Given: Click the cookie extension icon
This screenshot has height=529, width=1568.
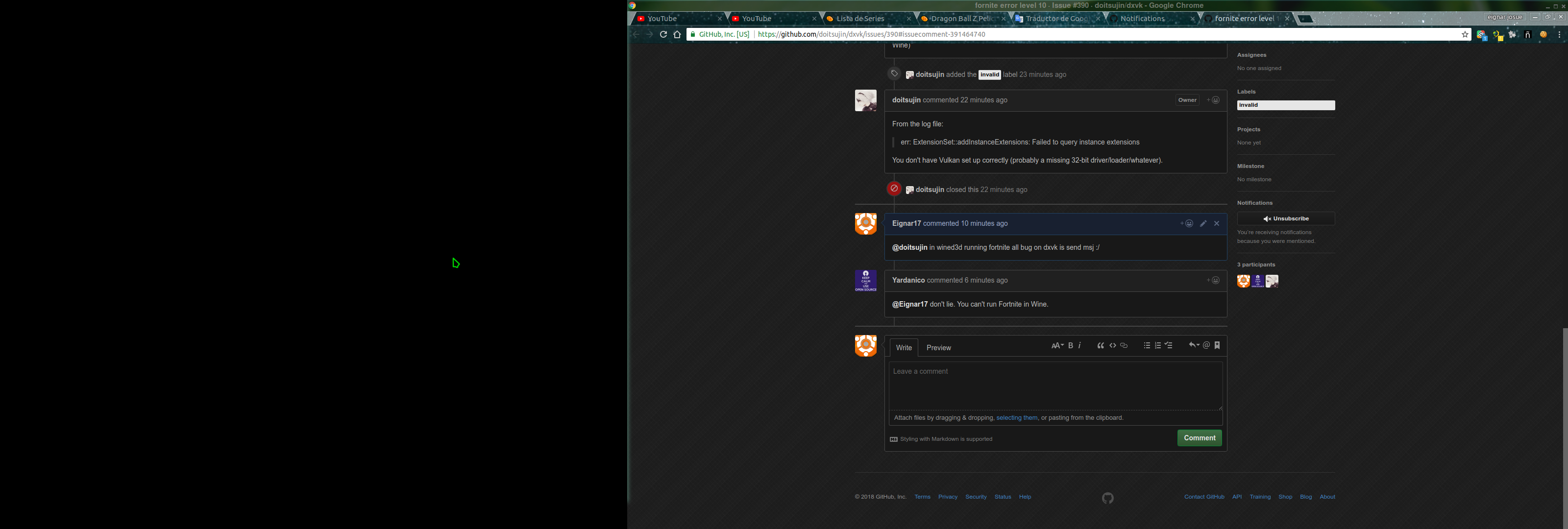Looking at the screenshot, I should click(x=1543, y=35).
